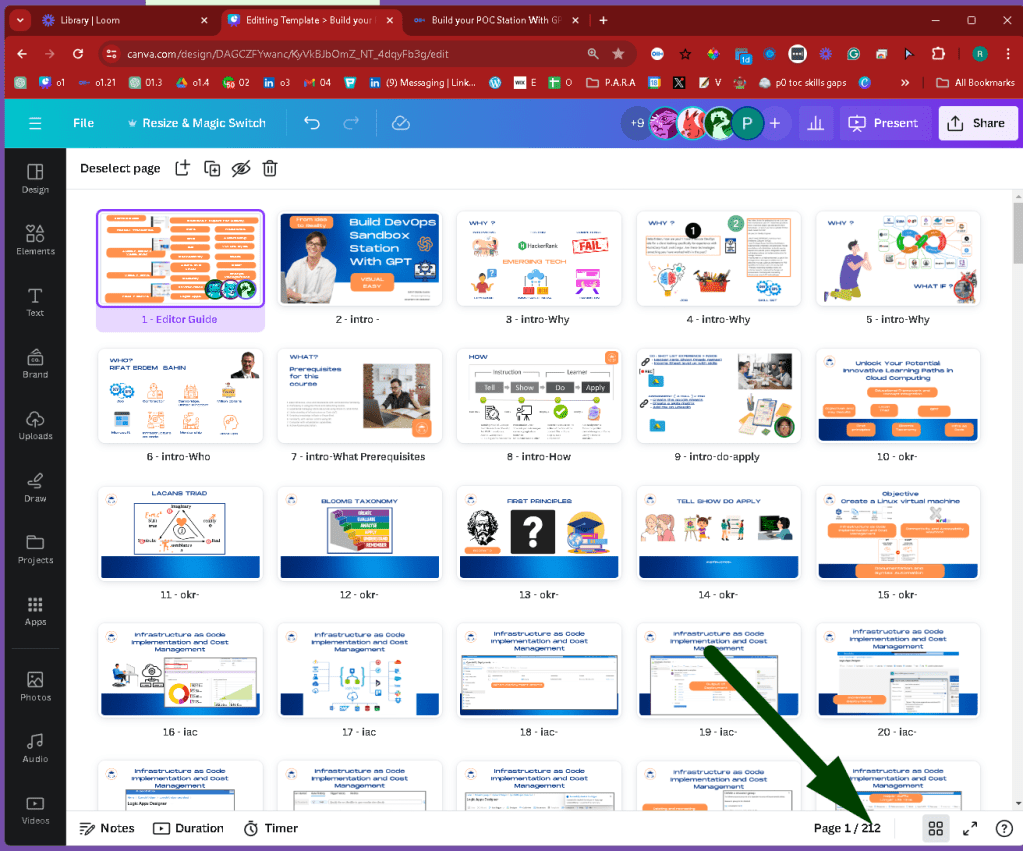The width and height of the screenshot is (1023, 851).
Task: Open the Share dialog
Action: click(x=977, y=123)
